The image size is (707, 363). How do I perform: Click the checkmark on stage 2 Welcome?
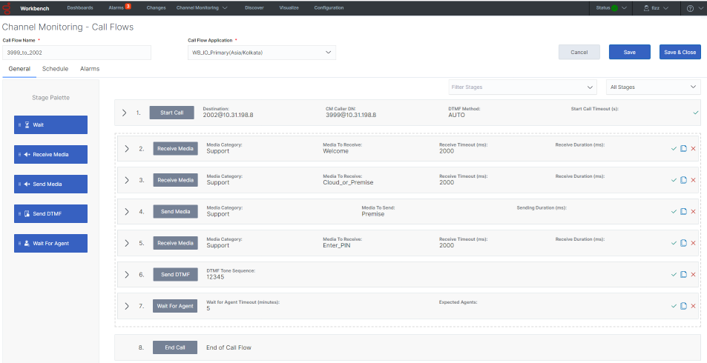[x=674, y=148]
